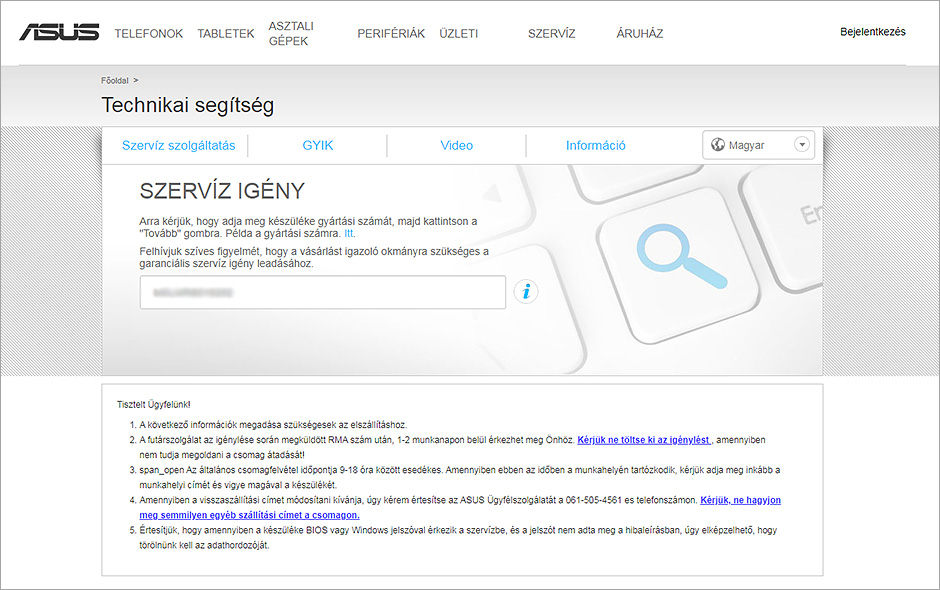Expand the Magyar language dropdown arrow
Screen dimensions: 940x590
tap(802, 145)
